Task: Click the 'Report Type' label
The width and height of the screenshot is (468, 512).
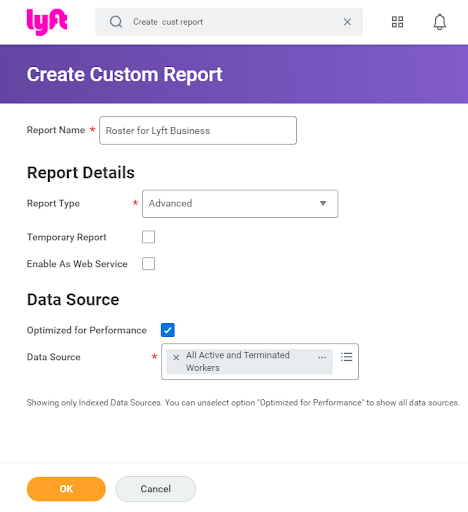Action: 53,204
